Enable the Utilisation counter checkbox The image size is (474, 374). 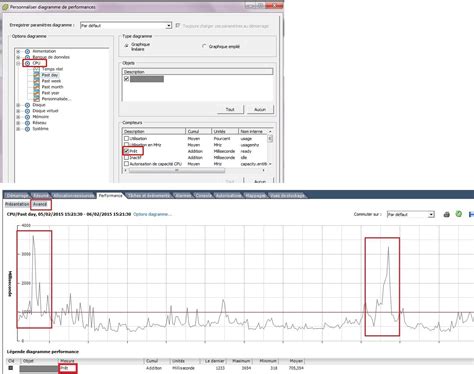pos(126,138)
